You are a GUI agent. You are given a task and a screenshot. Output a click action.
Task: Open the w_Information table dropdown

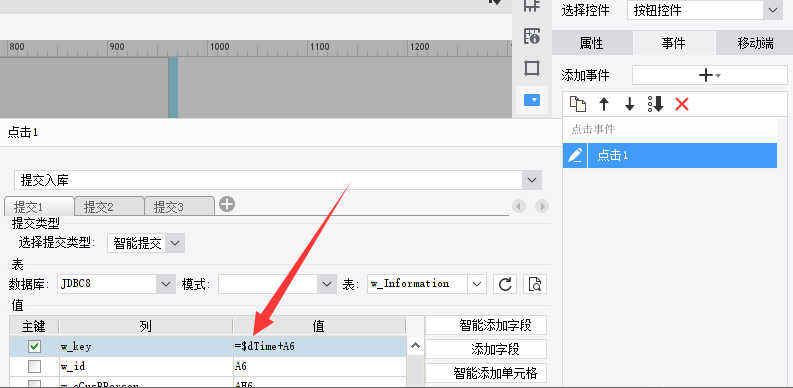(427, 284)
